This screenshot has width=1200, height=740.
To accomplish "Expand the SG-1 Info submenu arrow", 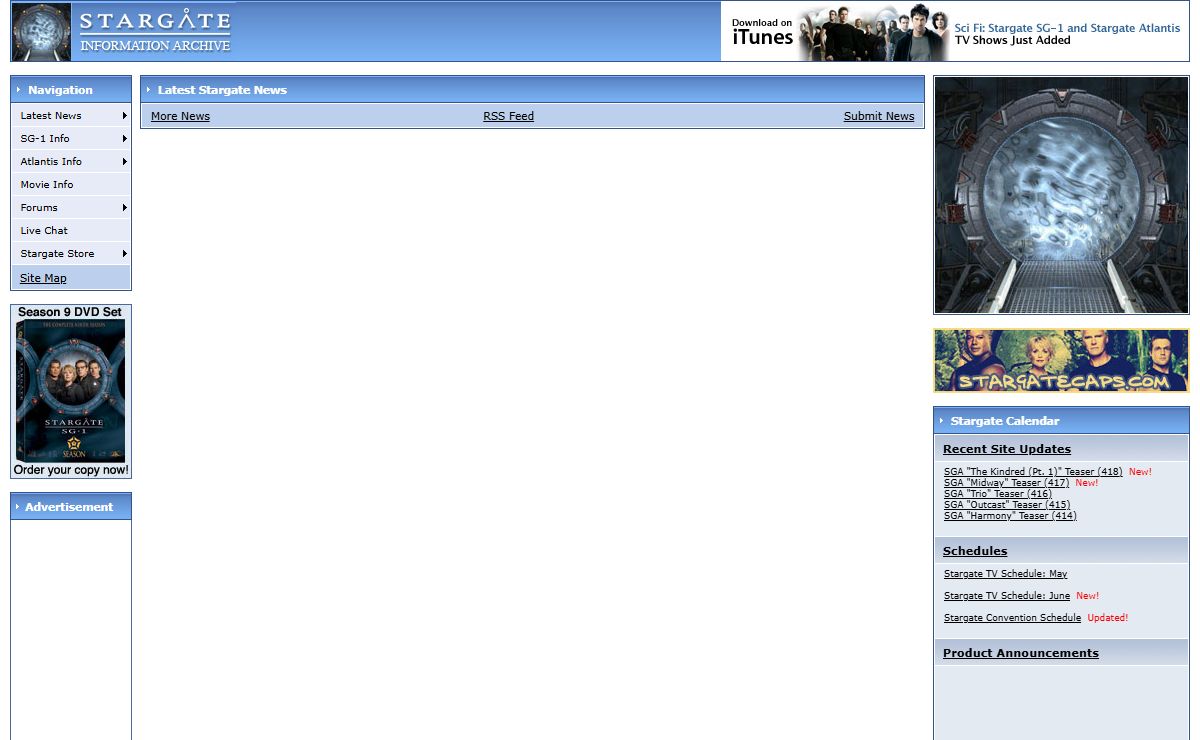I will coord(125,139).
